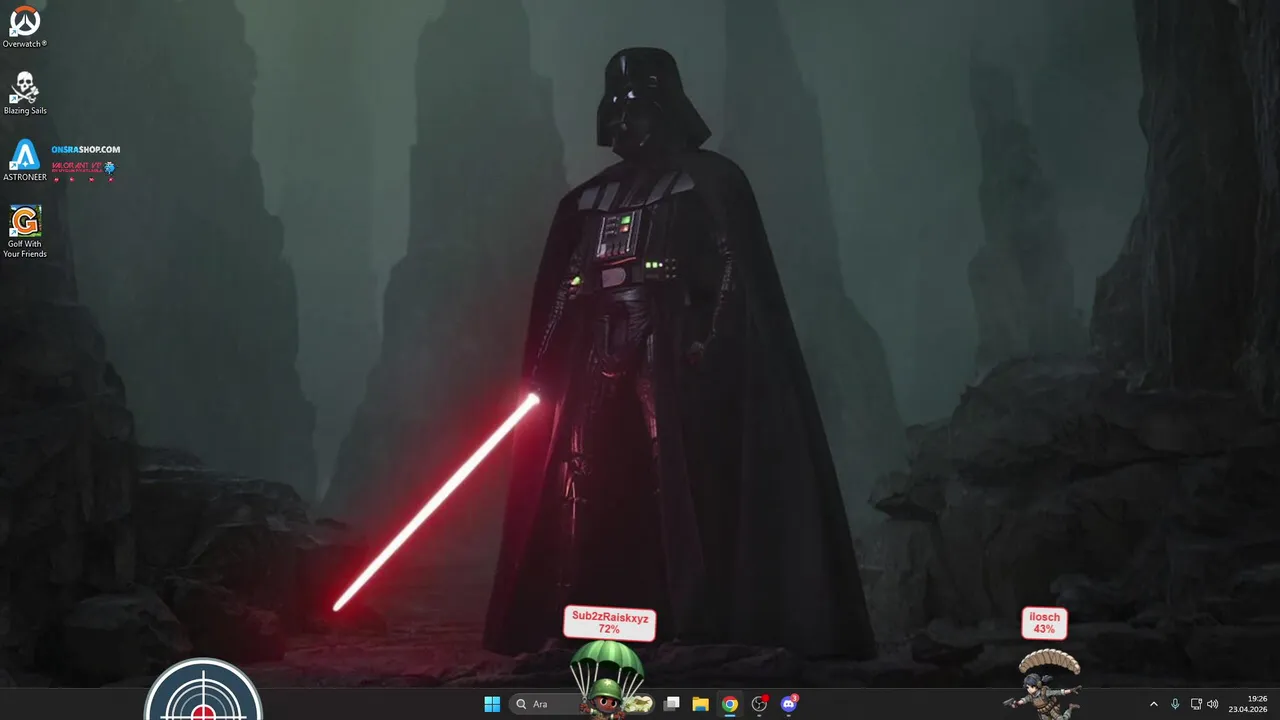1280x720 pixels.
Task: Click the microphone tray icon
Action: click(1175, 704)
